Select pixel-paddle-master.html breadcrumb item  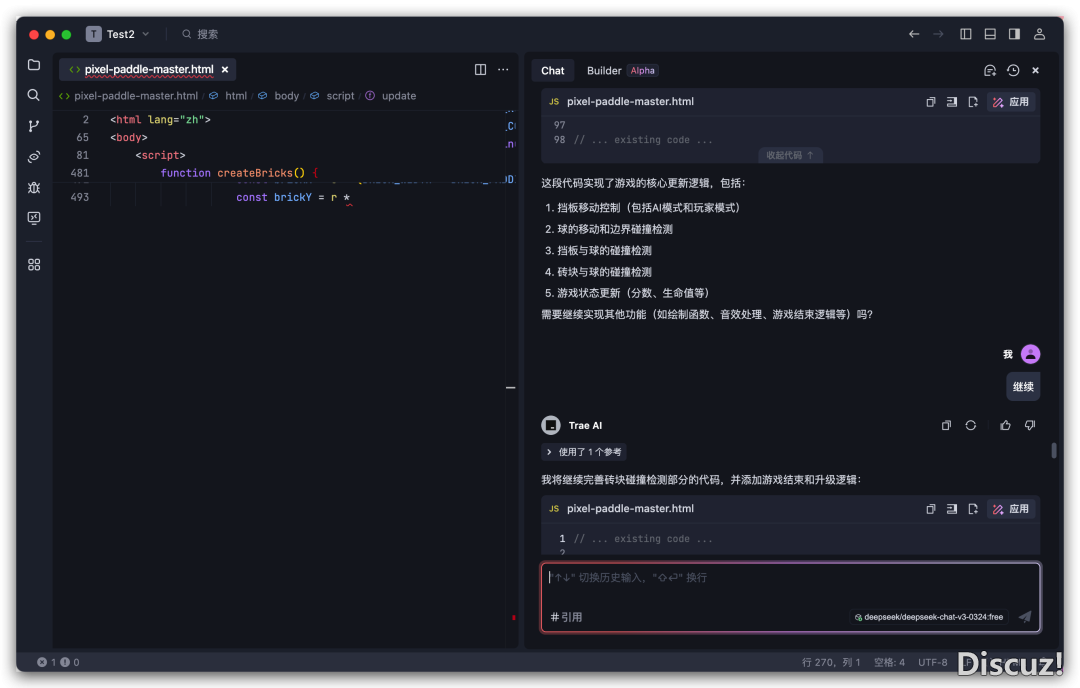click(136, 96)
